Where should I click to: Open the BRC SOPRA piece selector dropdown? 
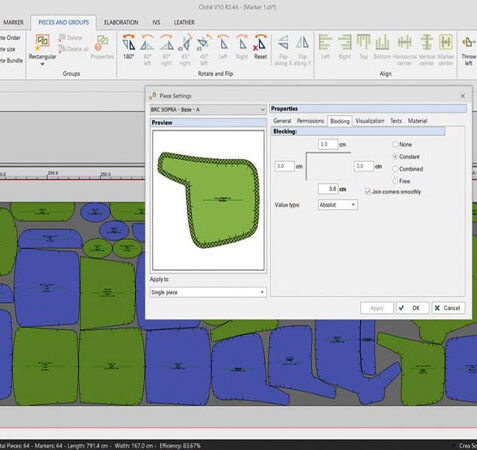click(208, 109)
